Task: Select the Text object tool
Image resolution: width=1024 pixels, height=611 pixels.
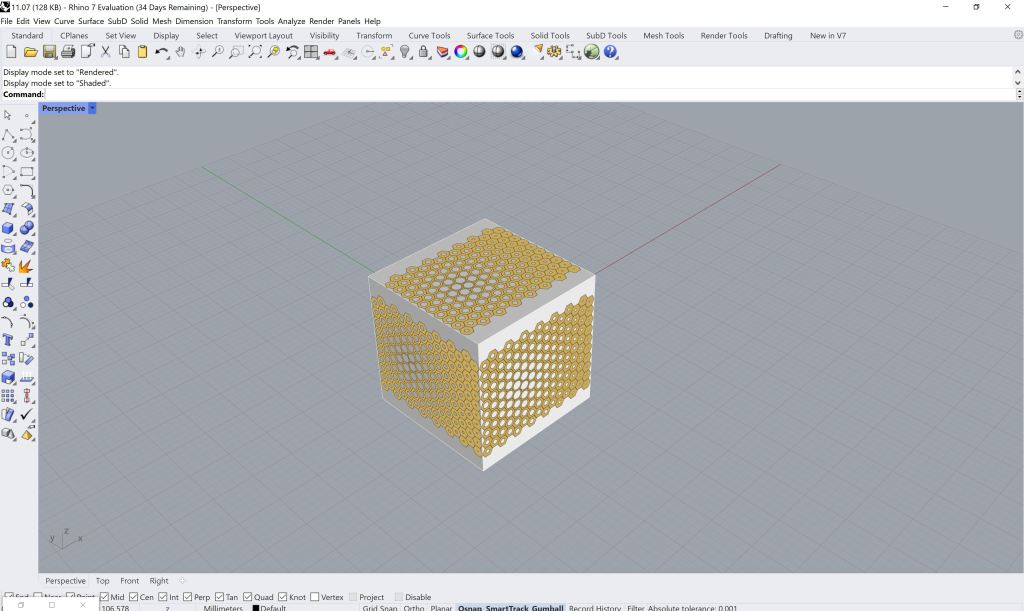Action: coord(9,340)
